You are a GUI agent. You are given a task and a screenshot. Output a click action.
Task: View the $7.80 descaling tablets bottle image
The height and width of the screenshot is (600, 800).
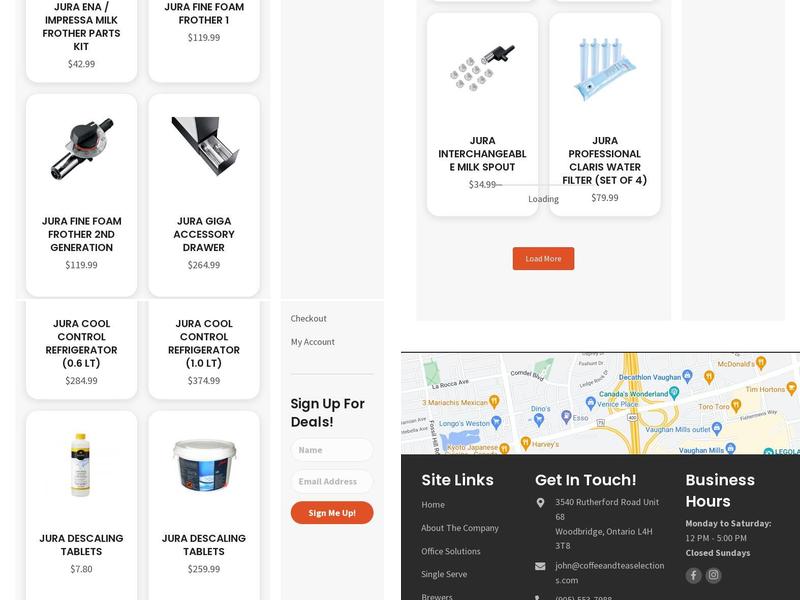81,465
